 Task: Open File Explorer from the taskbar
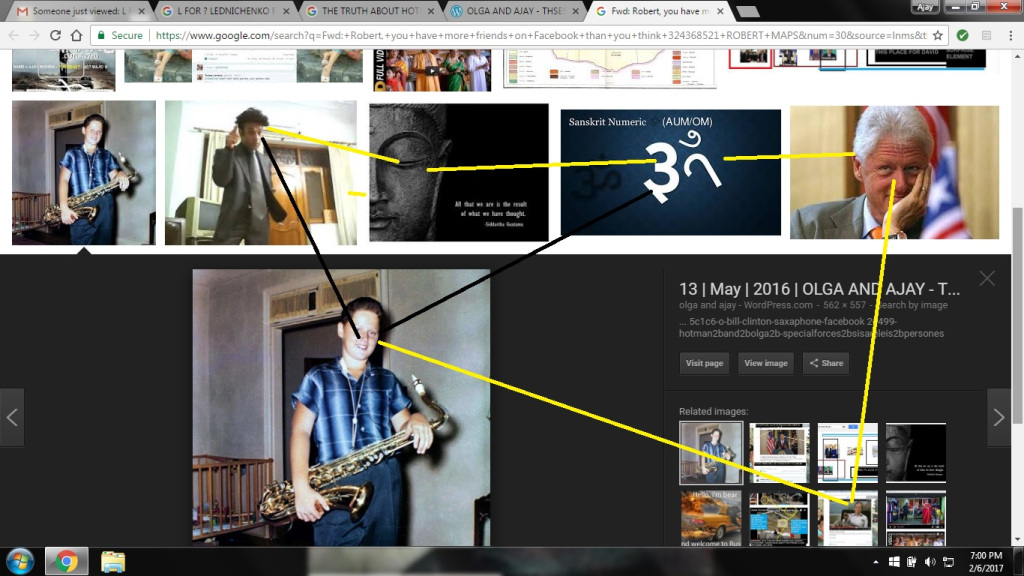pos(113,562)
